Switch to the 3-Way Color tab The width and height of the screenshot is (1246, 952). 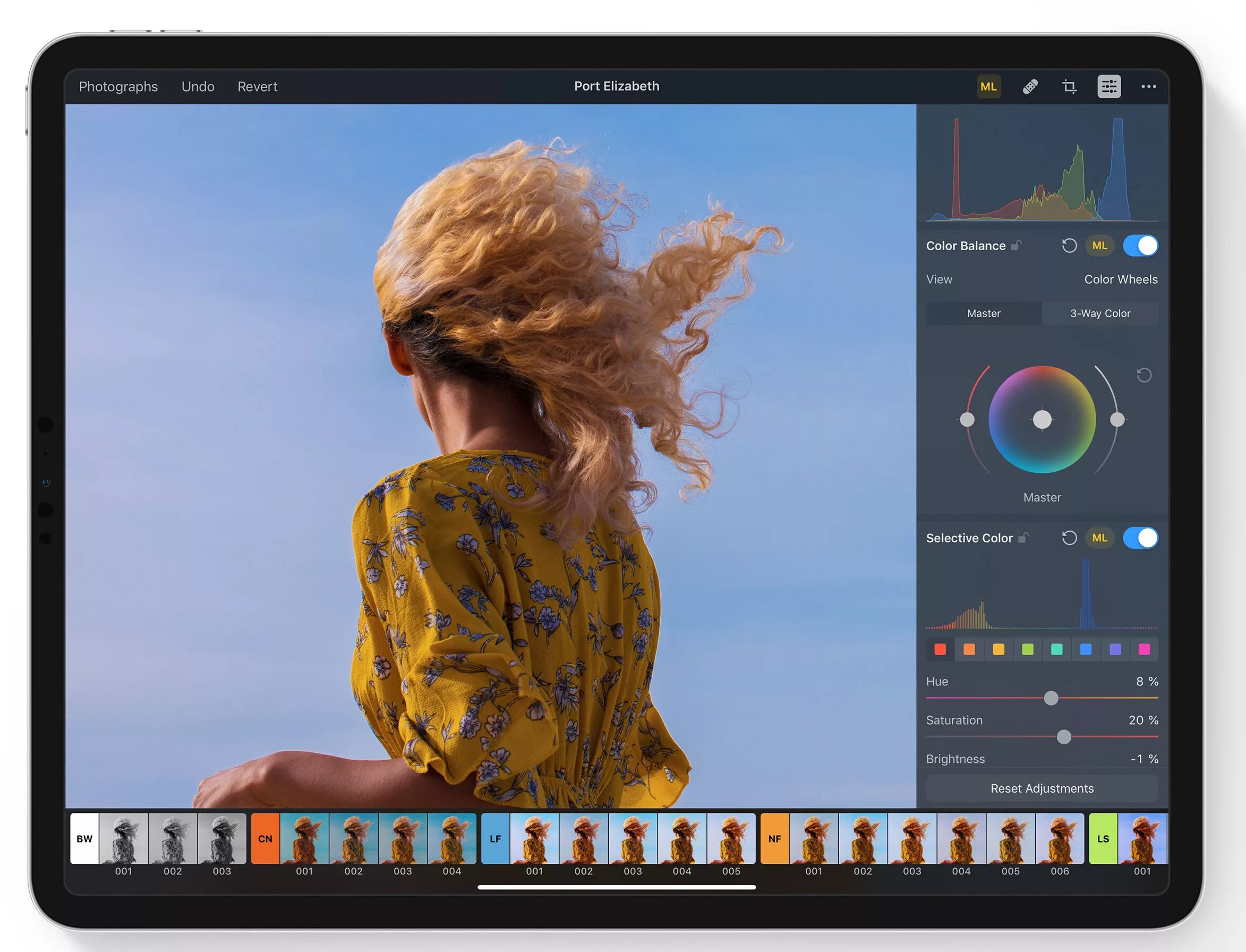click(1100, 313)
